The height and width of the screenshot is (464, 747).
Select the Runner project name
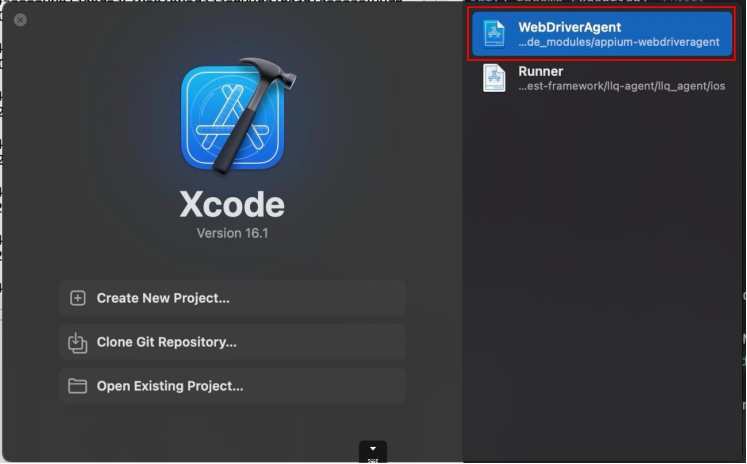(x=540, y=71)
